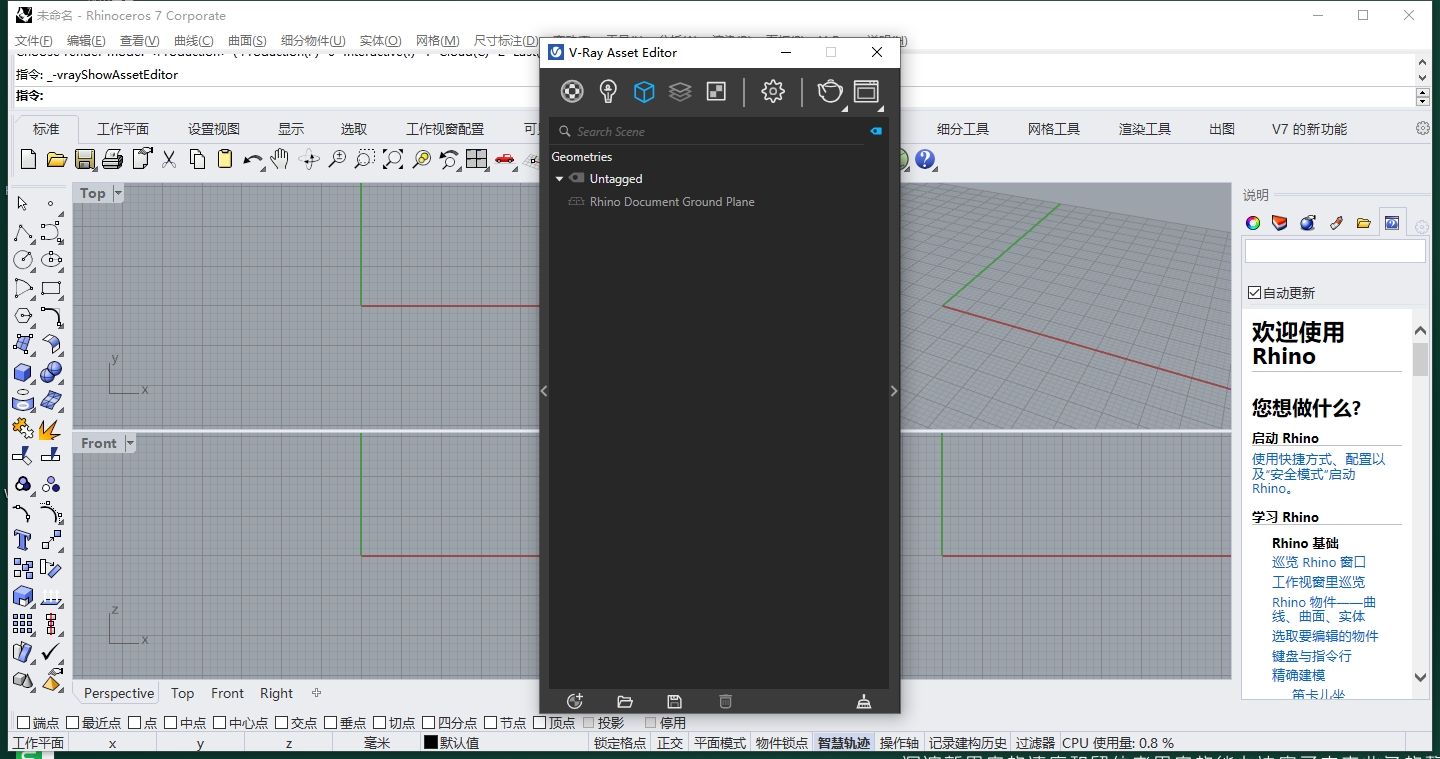Click Zoom Extents icon in Rhino toolbar

click(393, 159)
